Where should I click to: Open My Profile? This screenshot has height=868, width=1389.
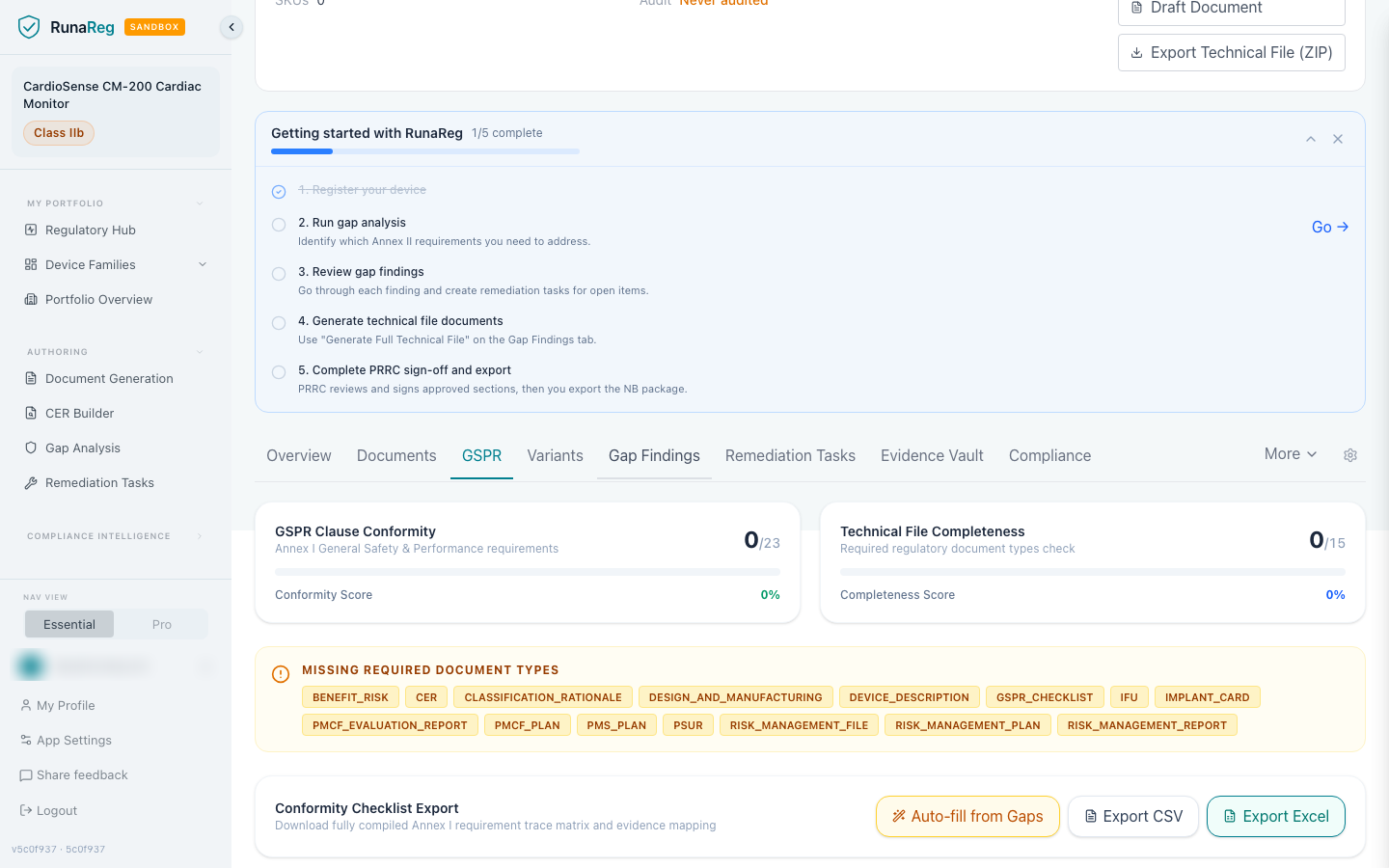coord(66,705)
